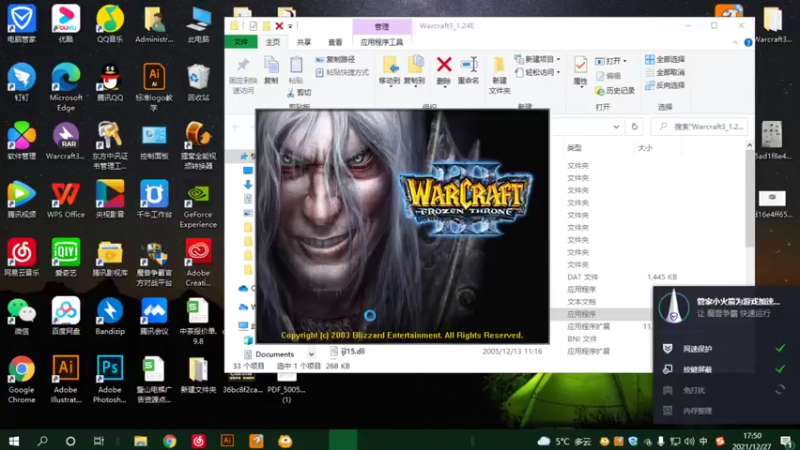This screenshot has height=450, width=800.
Task: Open the 文件 (File) menu tab
Action: (241, 42)
